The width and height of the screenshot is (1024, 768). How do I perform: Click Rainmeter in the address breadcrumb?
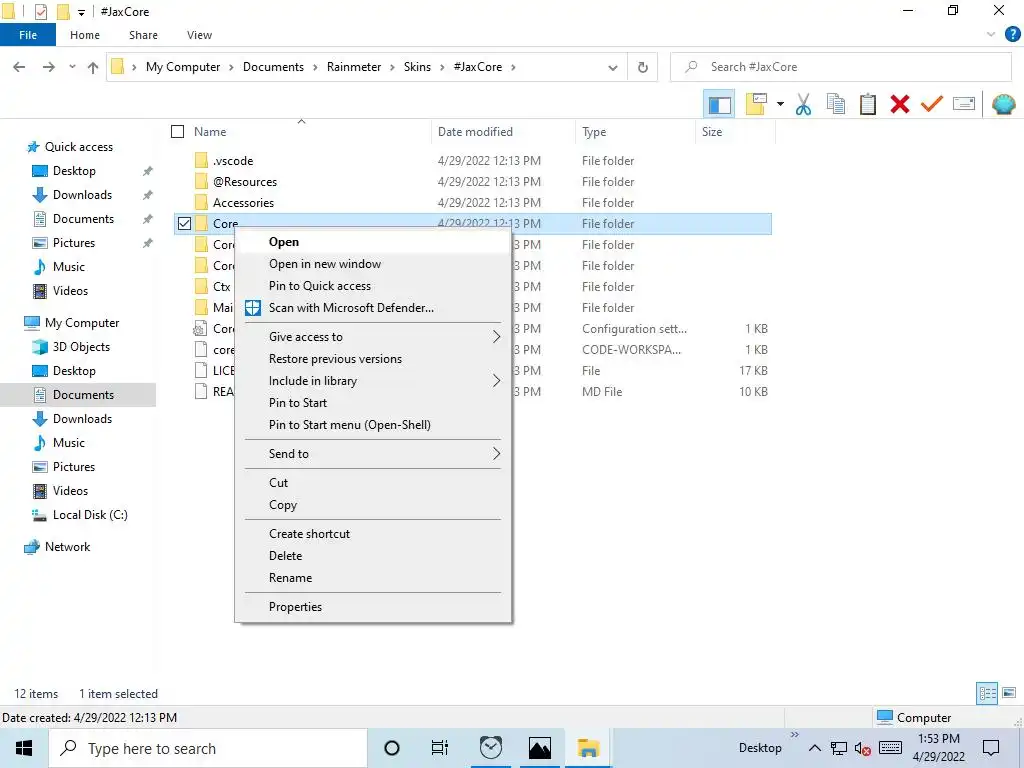coord(353,67)
